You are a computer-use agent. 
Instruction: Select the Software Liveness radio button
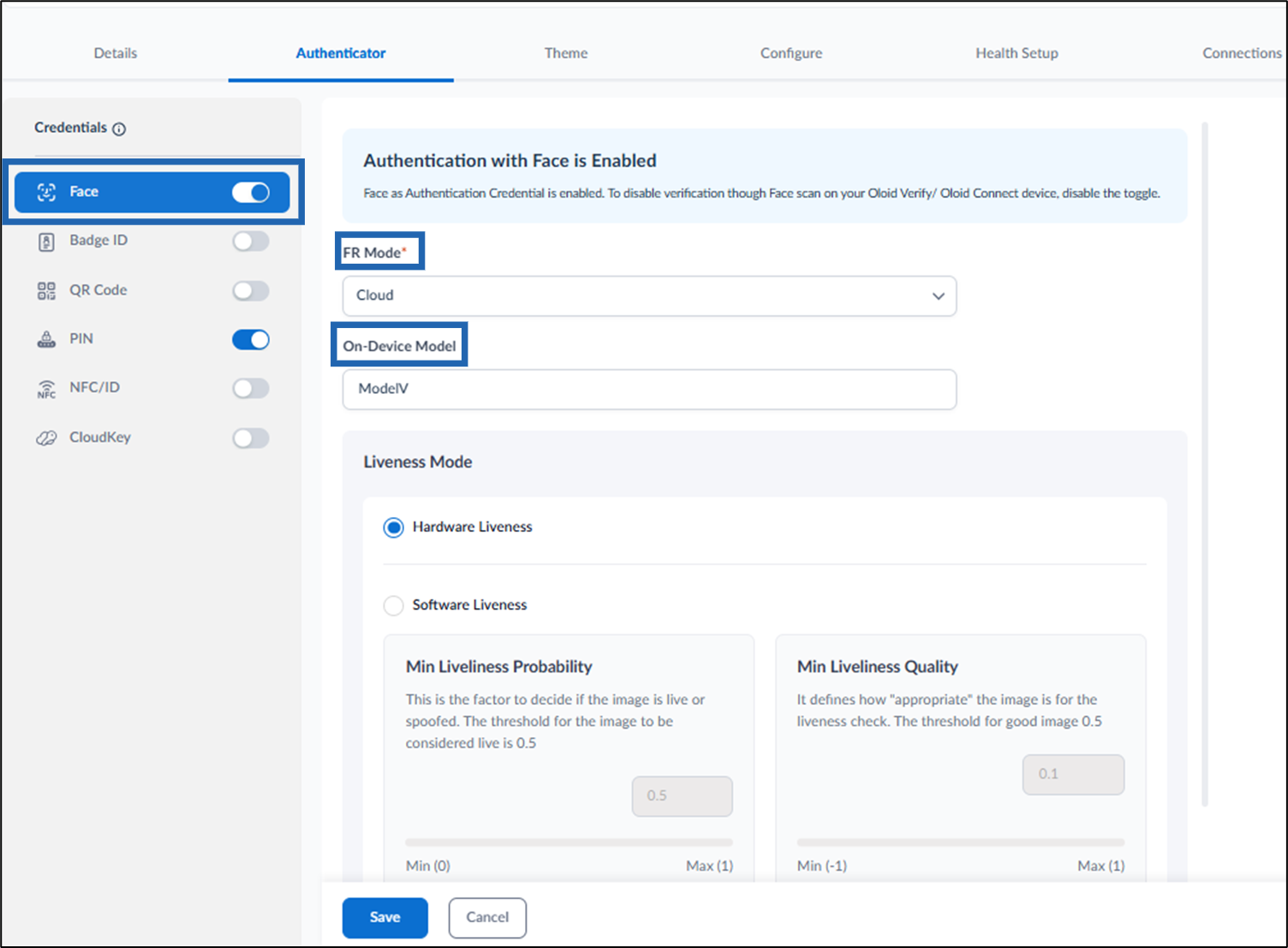point(393,605)
